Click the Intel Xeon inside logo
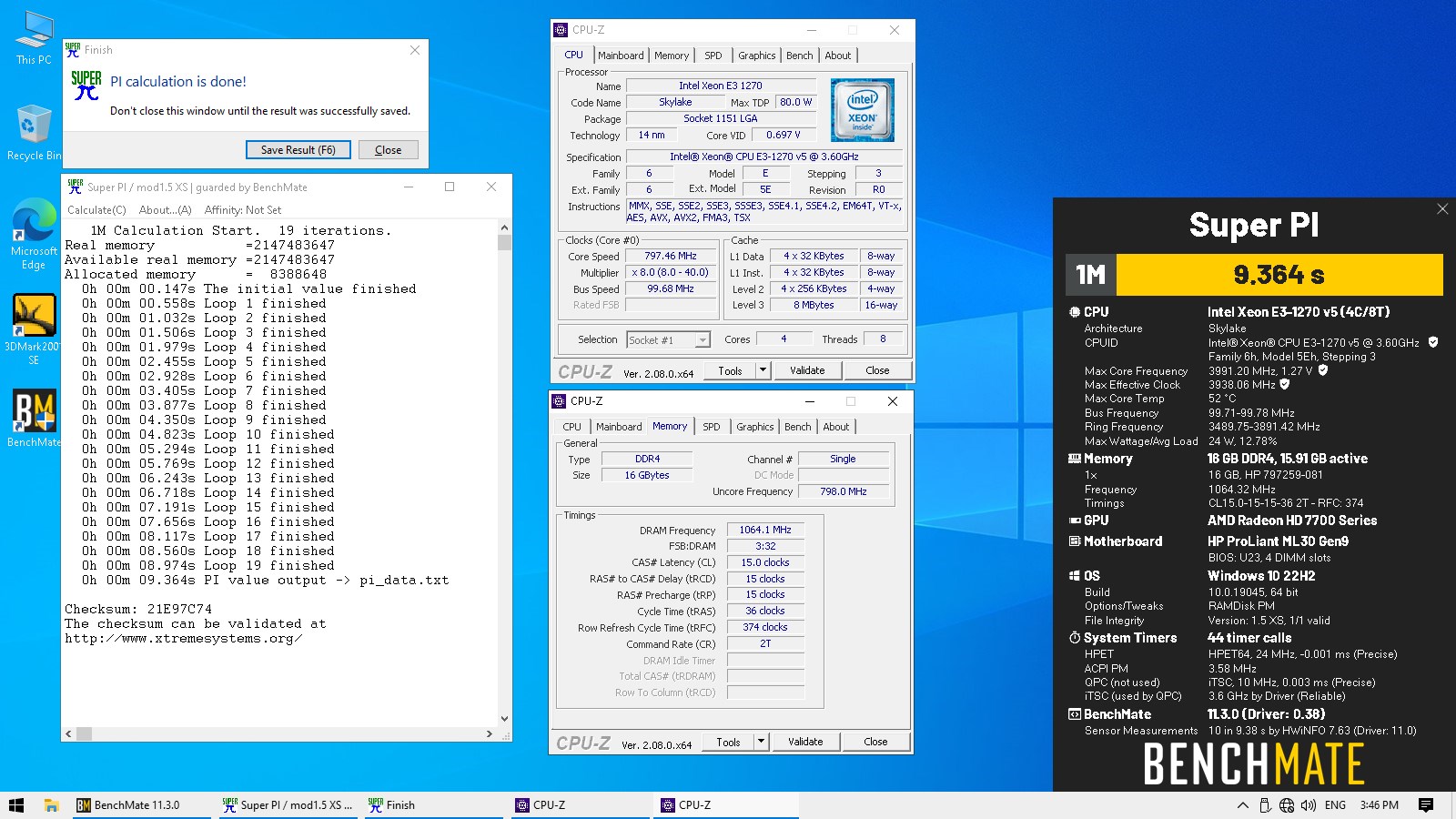Viewport: 1456px width, 819px height. pos(862,109)
